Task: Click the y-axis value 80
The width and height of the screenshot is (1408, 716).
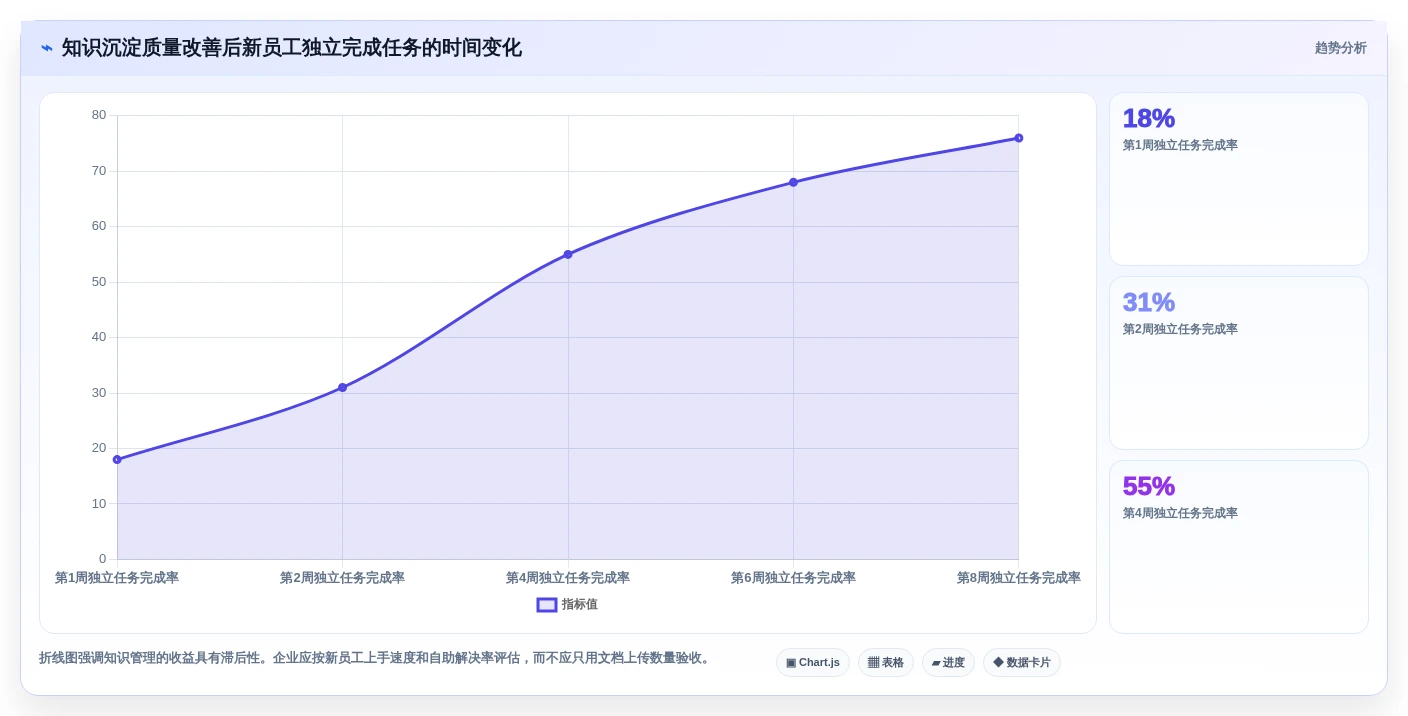Action: 99,115
